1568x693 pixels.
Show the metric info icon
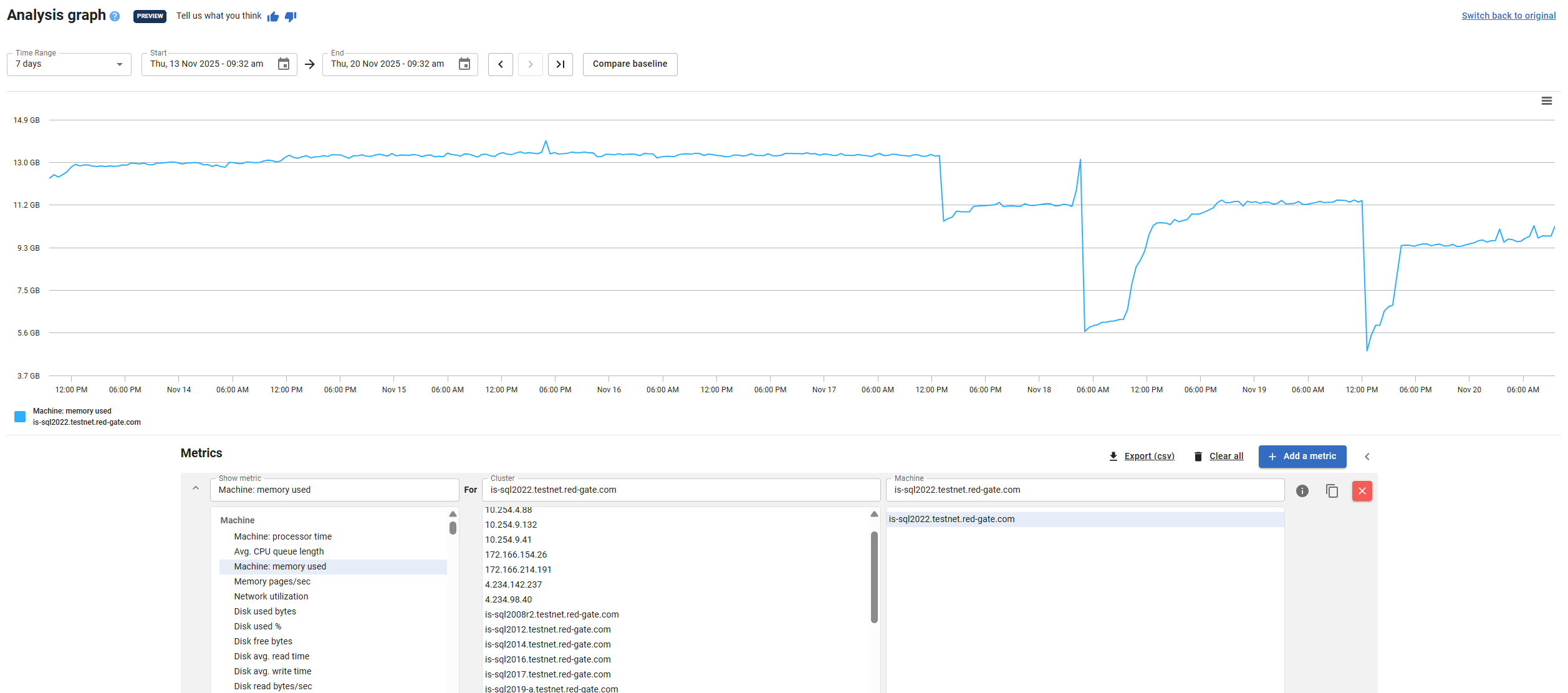(1302, 491)
